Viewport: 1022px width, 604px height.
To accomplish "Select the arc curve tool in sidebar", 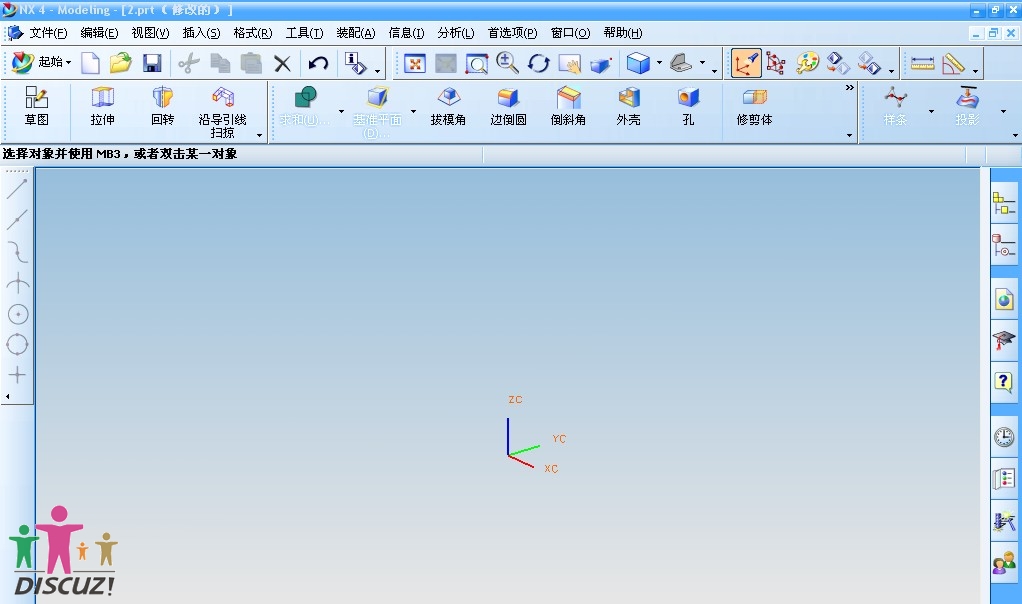I will click(x=17, y=252).
